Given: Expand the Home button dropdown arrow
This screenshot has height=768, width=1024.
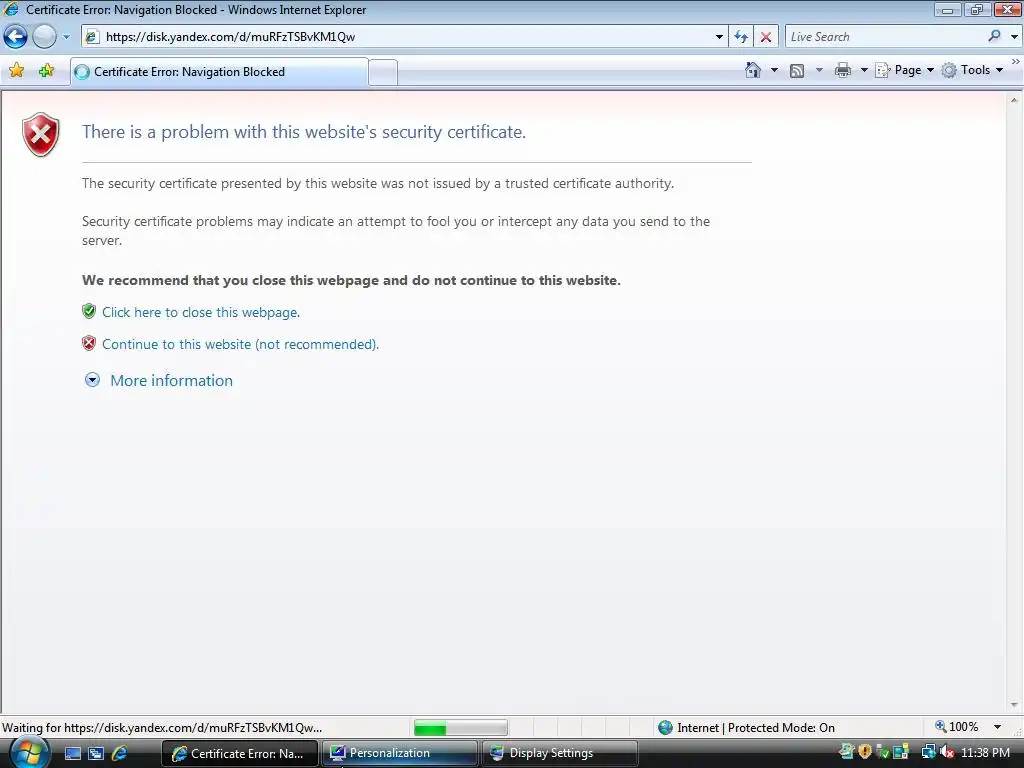Looking at the screenshot, I should 775,70.
